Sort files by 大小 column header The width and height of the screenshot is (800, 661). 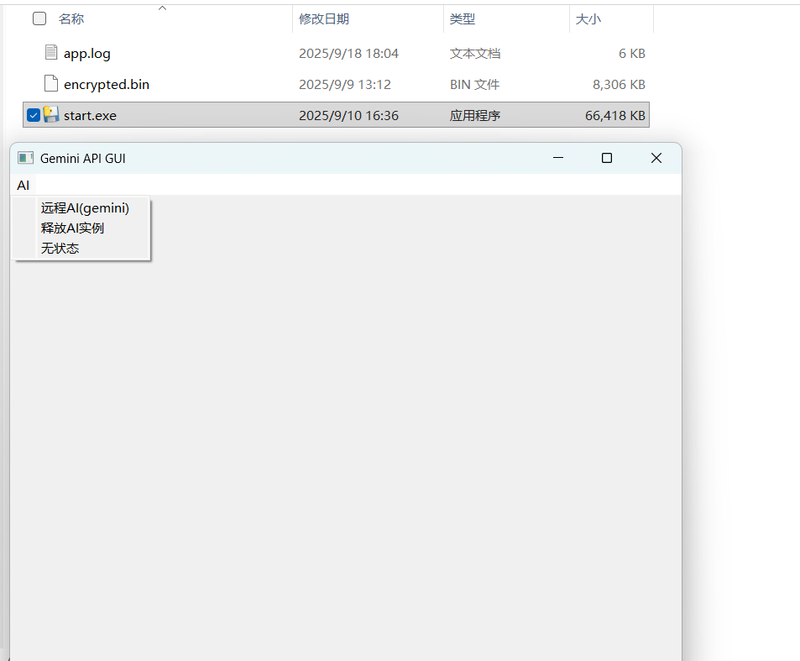click(588, 19)
